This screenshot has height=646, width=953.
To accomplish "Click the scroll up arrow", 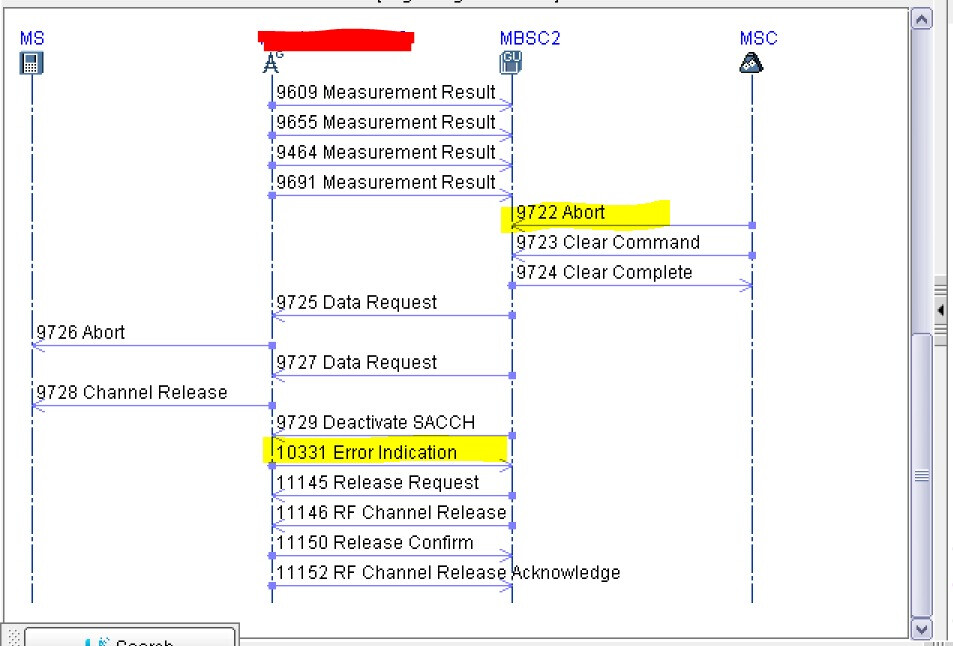I will coord(921,19).
